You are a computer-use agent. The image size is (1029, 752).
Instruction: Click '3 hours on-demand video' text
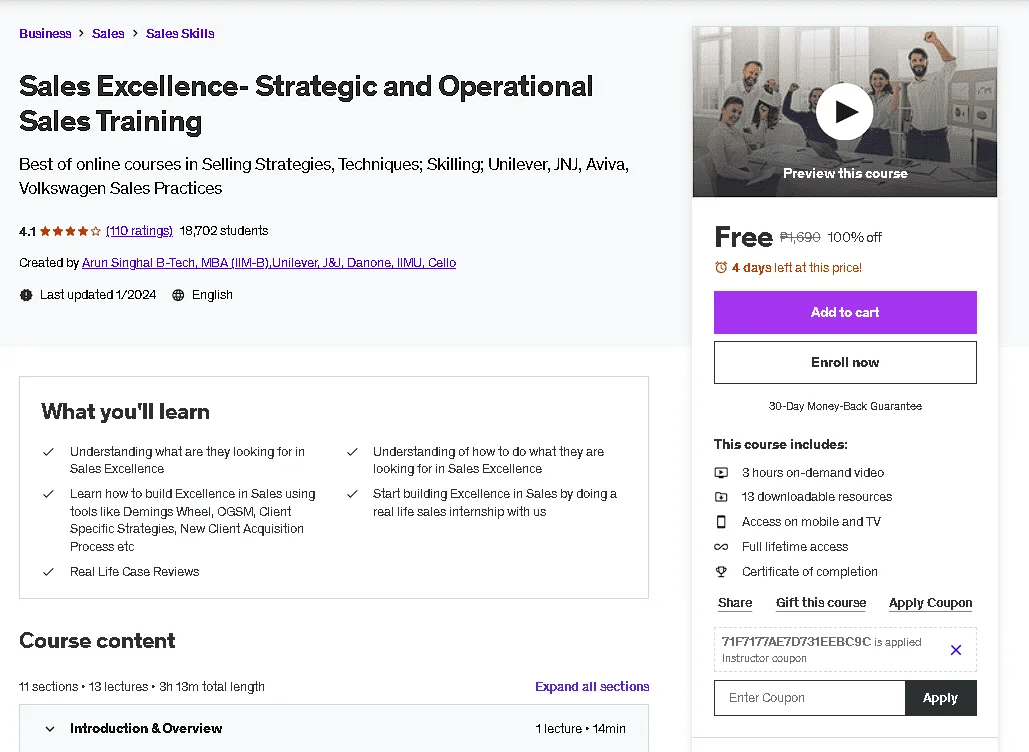pos(813,472)
